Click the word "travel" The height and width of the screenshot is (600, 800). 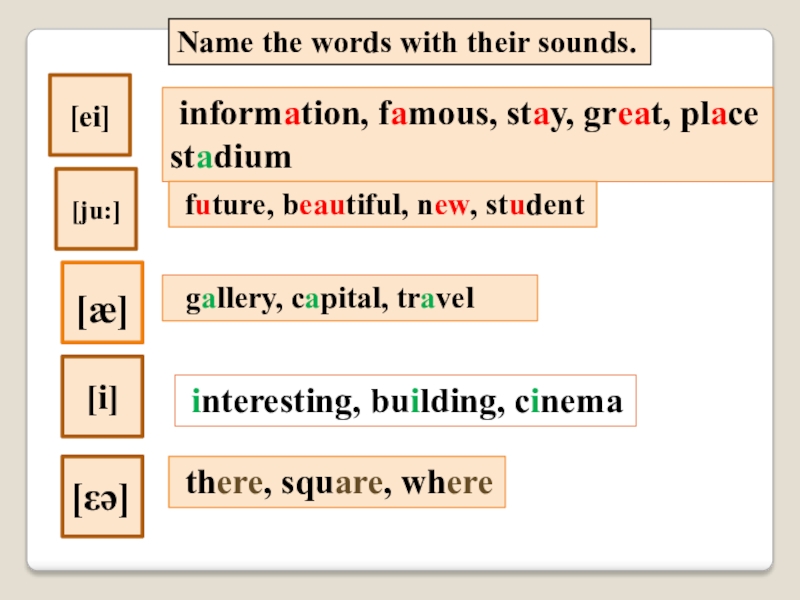point(435,299)
